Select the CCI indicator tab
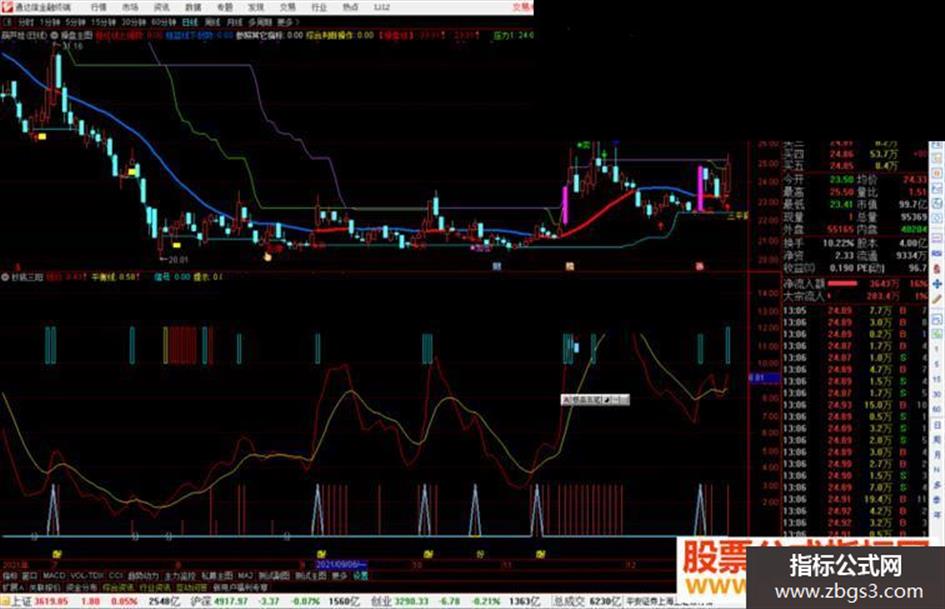 [116, 576]
